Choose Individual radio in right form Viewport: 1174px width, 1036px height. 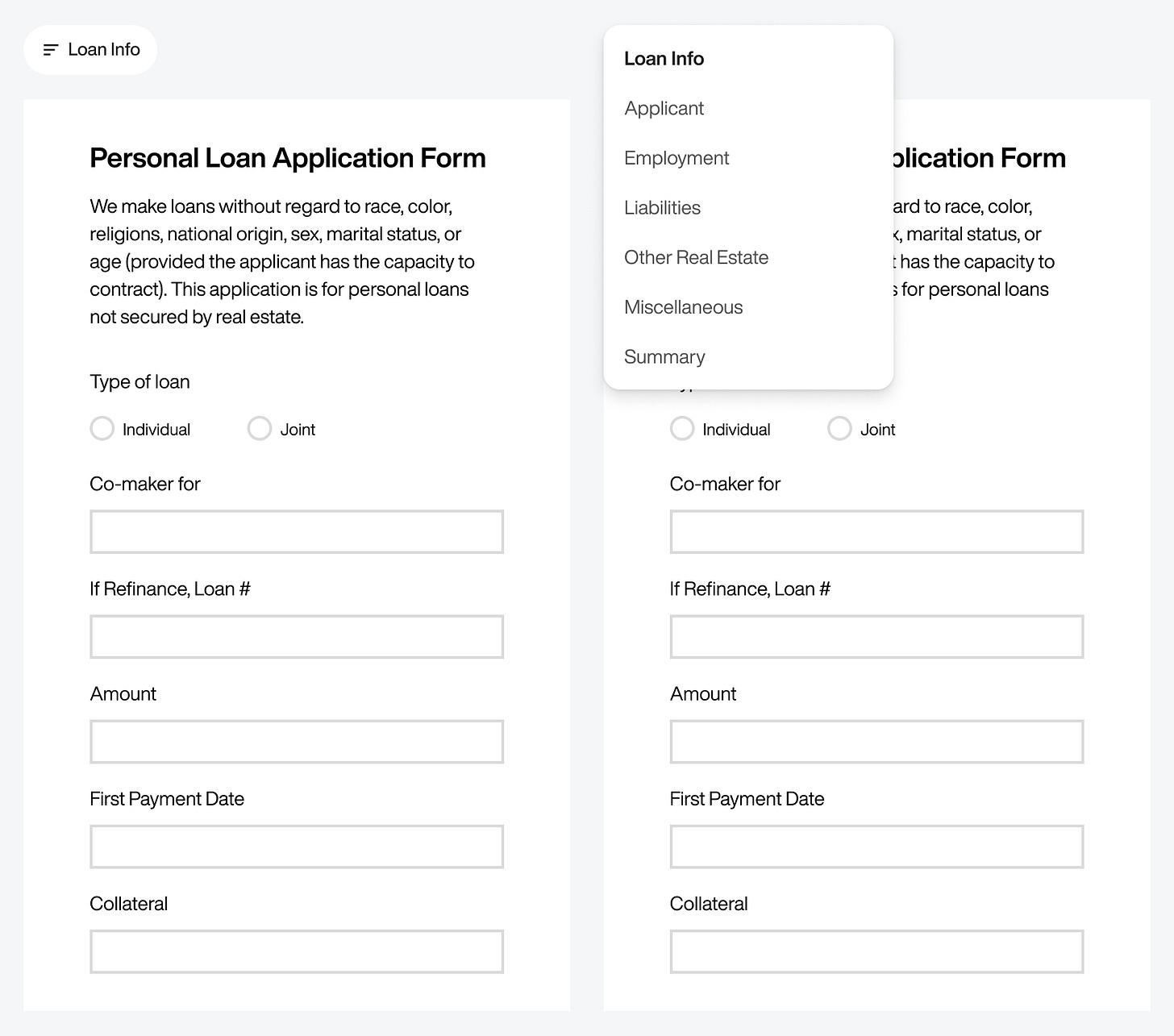[682, 428]
